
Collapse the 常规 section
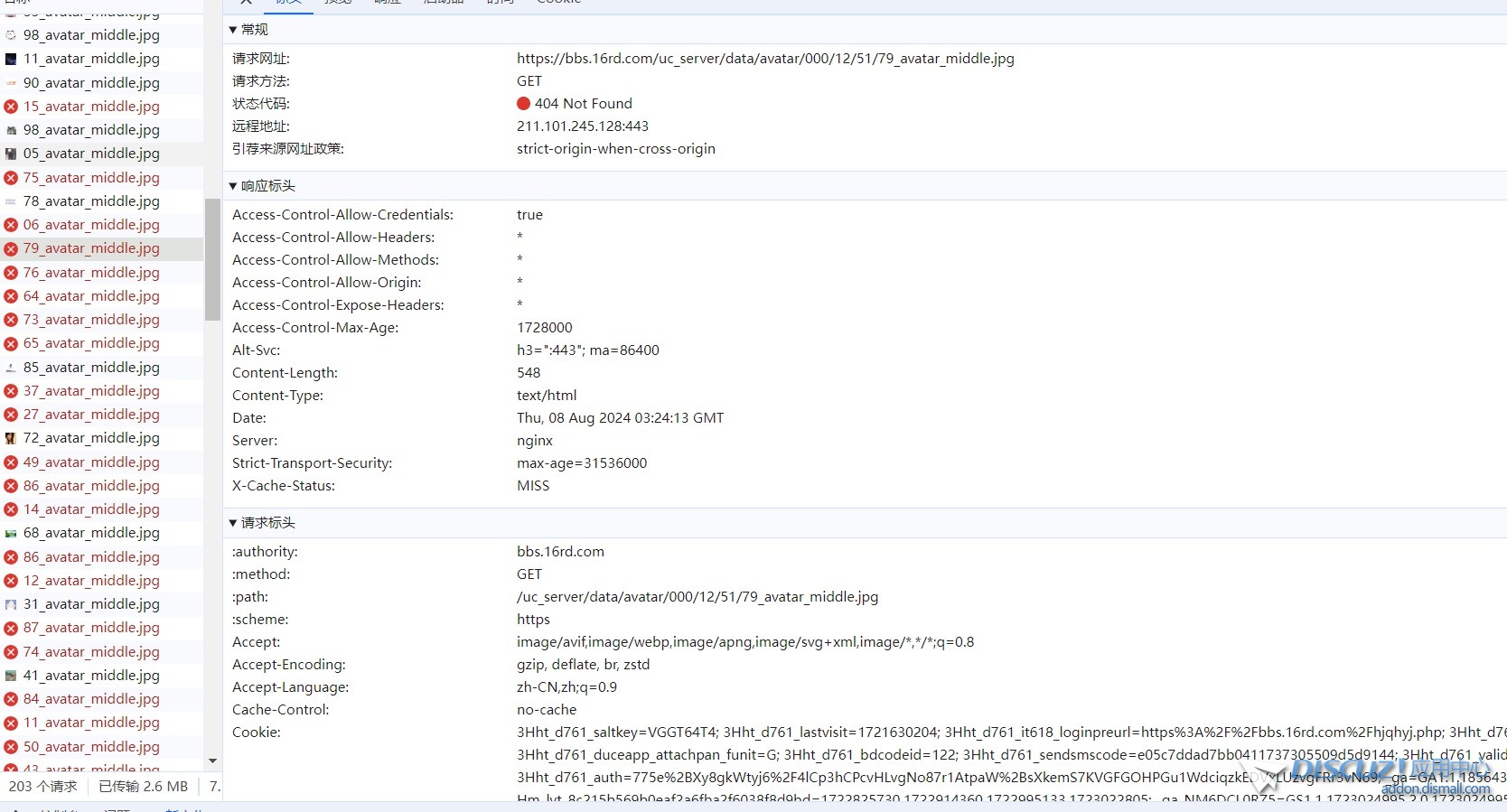click(233, 30)
